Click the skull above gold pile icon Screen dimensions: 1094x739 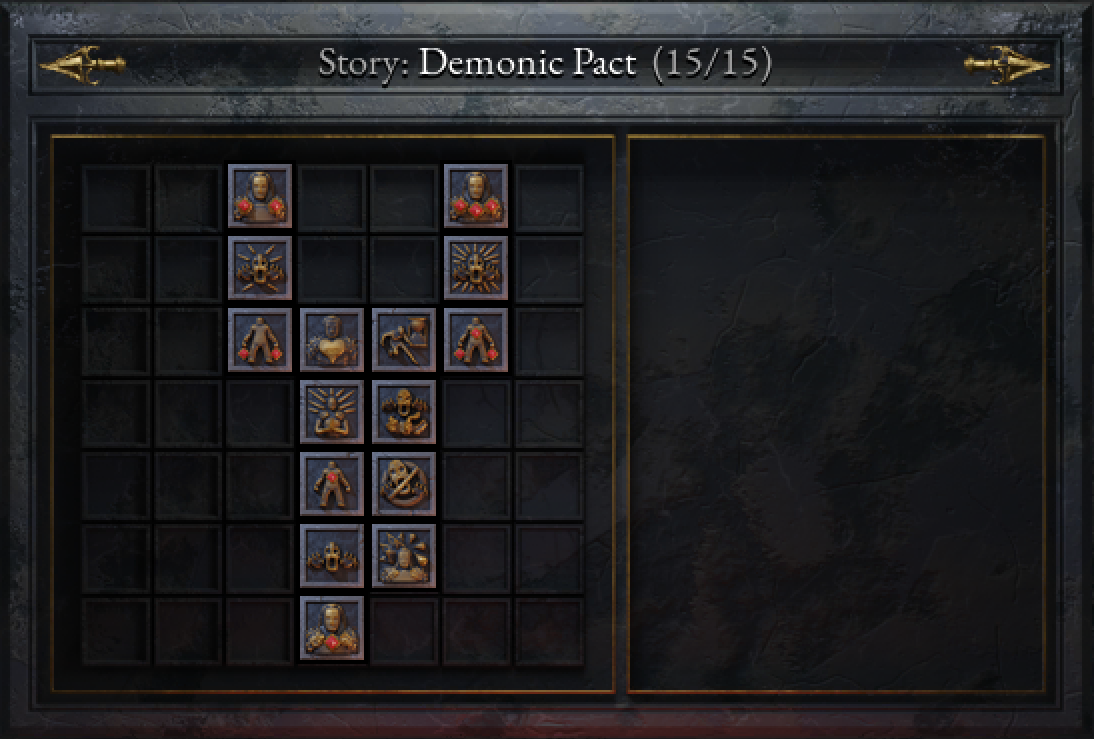(x=404, y=412)
